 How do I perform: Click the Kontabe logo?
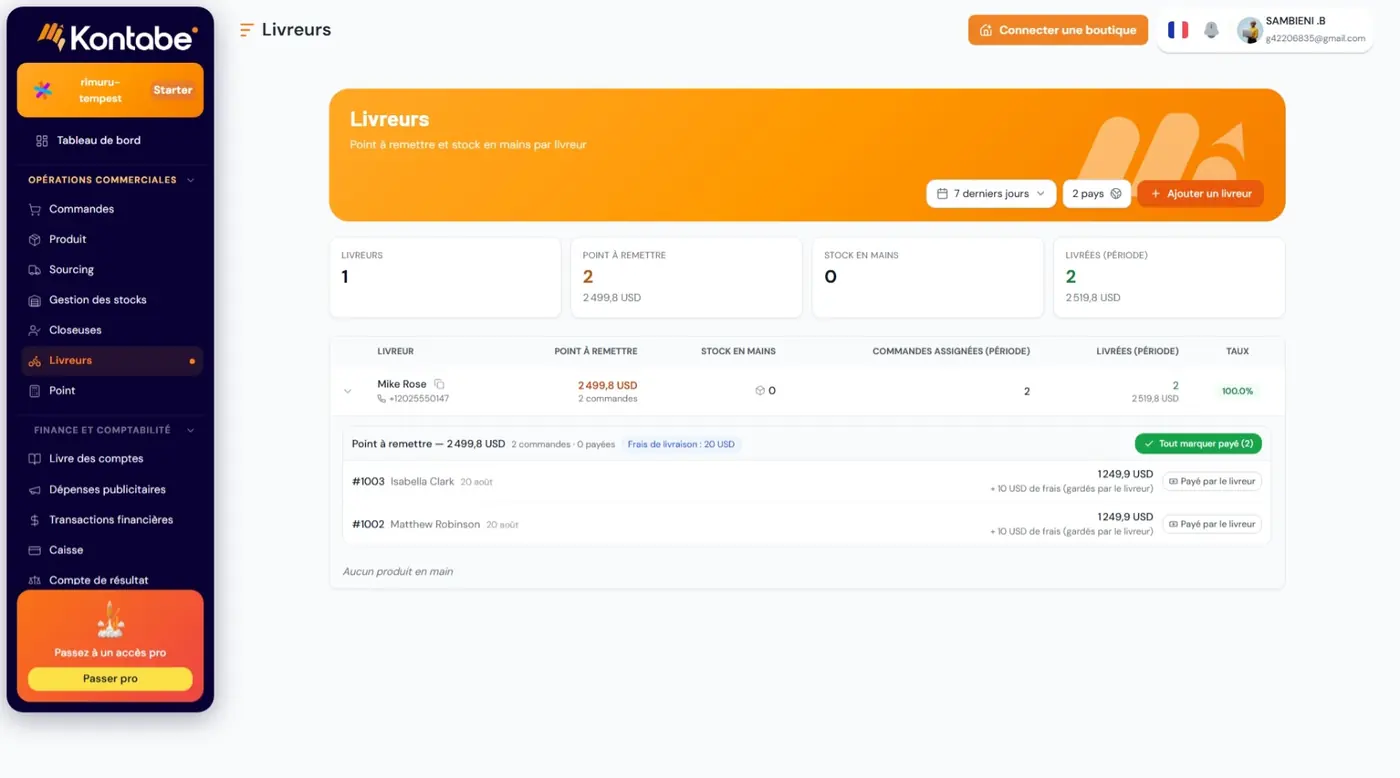click(x=117, y=37)
